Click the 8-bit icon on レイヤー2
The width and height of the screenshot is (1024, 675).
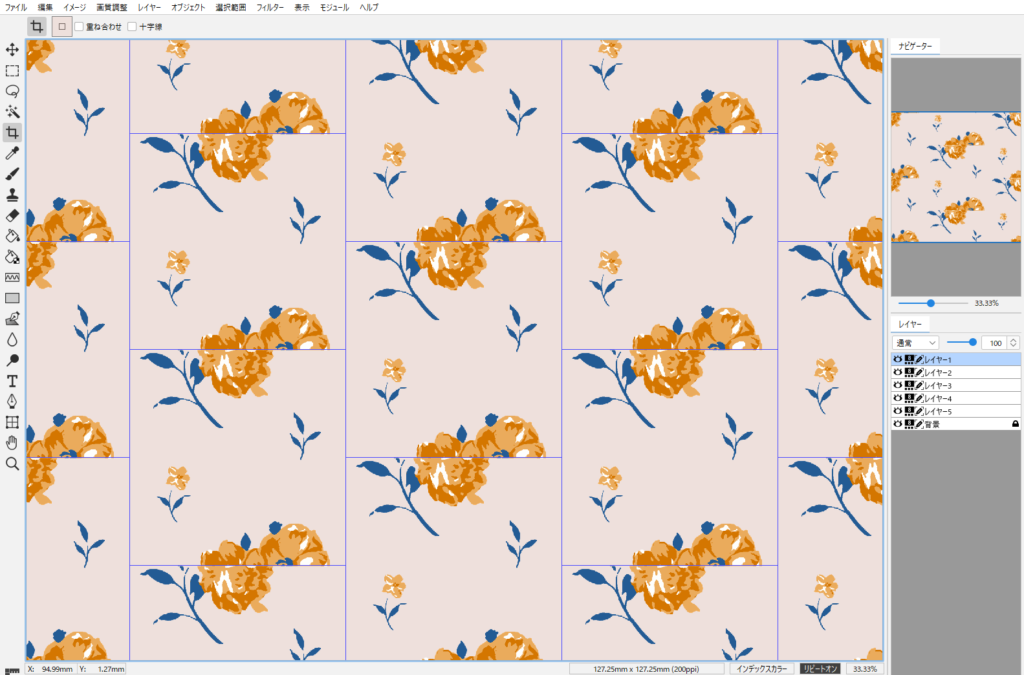tap(909, 373)
